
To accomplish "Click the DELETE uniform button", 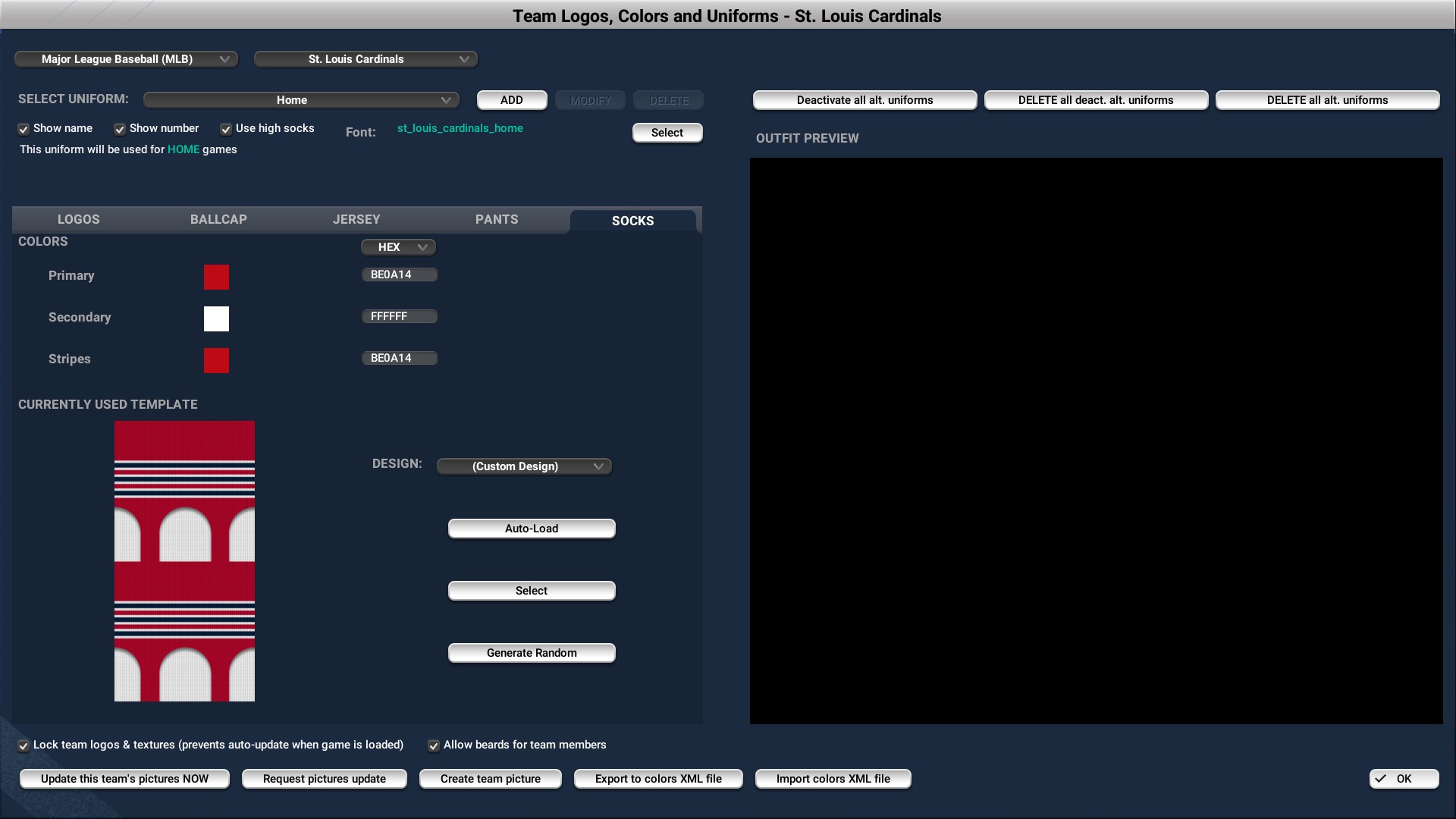I will [x=669, y=100].
